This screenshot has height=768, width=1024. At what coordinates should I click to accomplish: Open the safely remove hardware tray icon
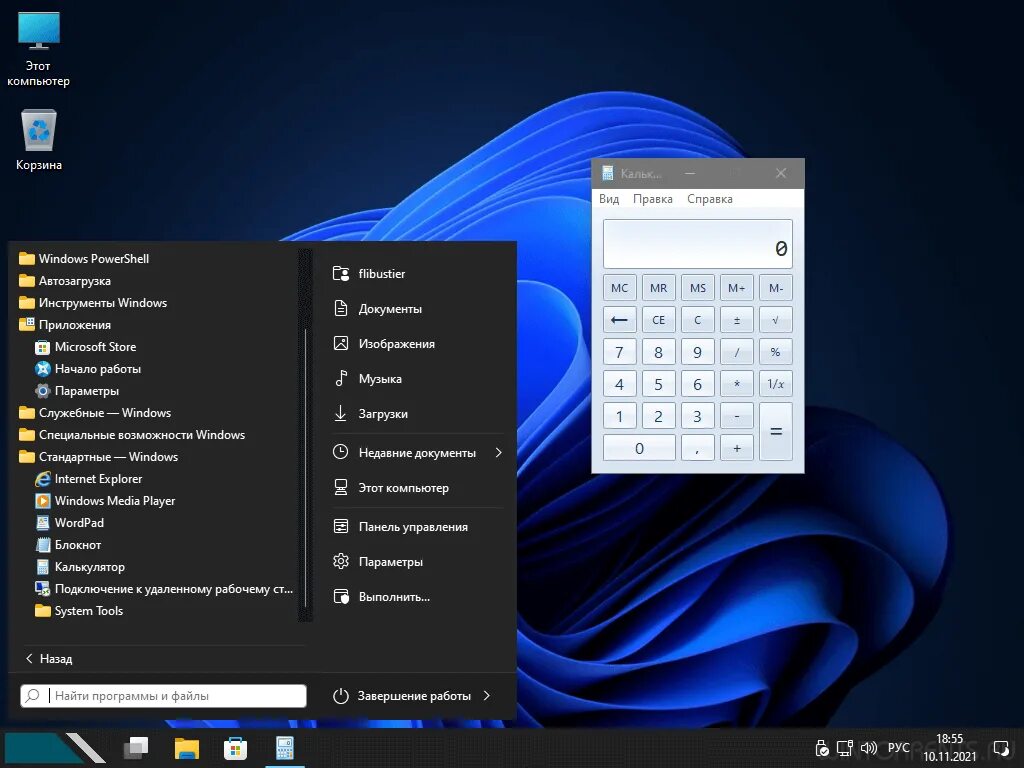(x=822, y=747)
